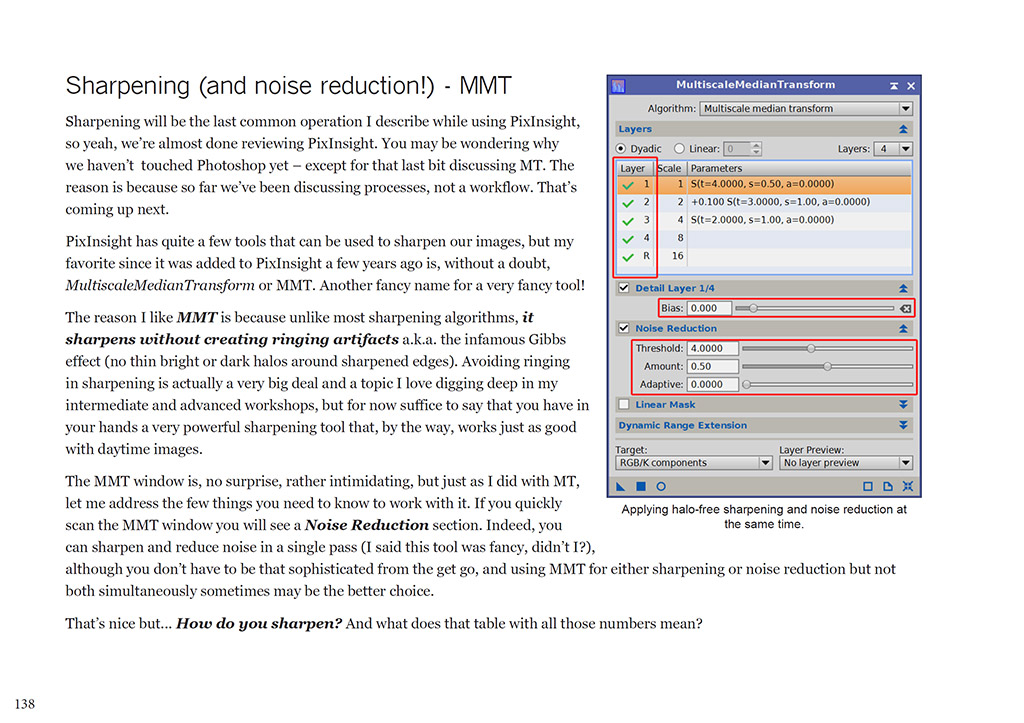
Task: Reset the Bias value with the clear icon
Action: tap(905, 309)
